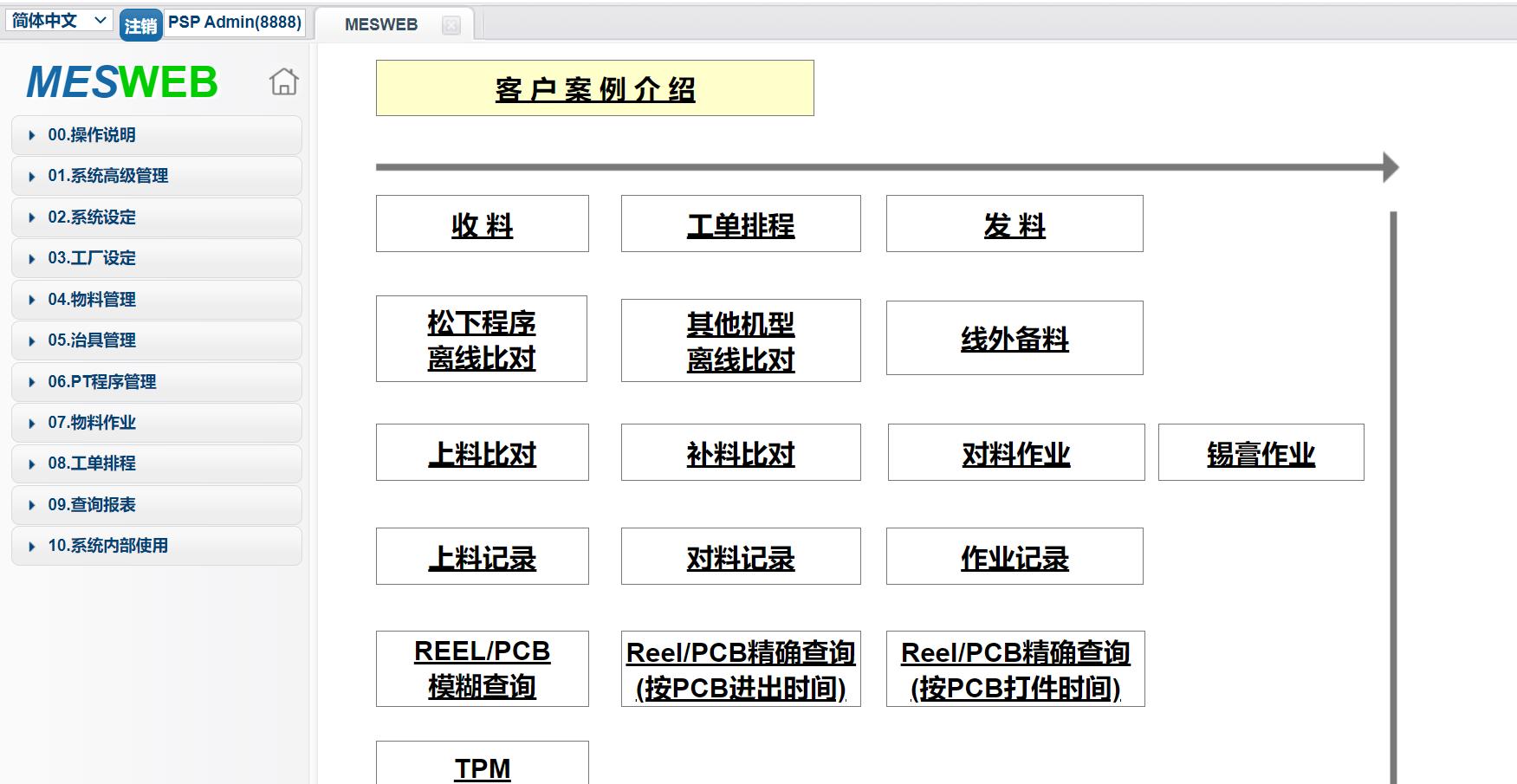1517x784 pixels.
Task: Expand 05.治具管理 menu
Action: pos(157,340)
